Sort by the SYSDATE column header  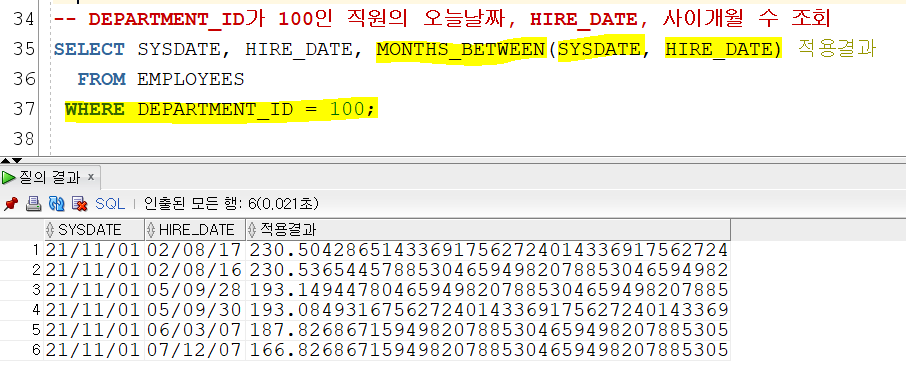pos(94,230)
